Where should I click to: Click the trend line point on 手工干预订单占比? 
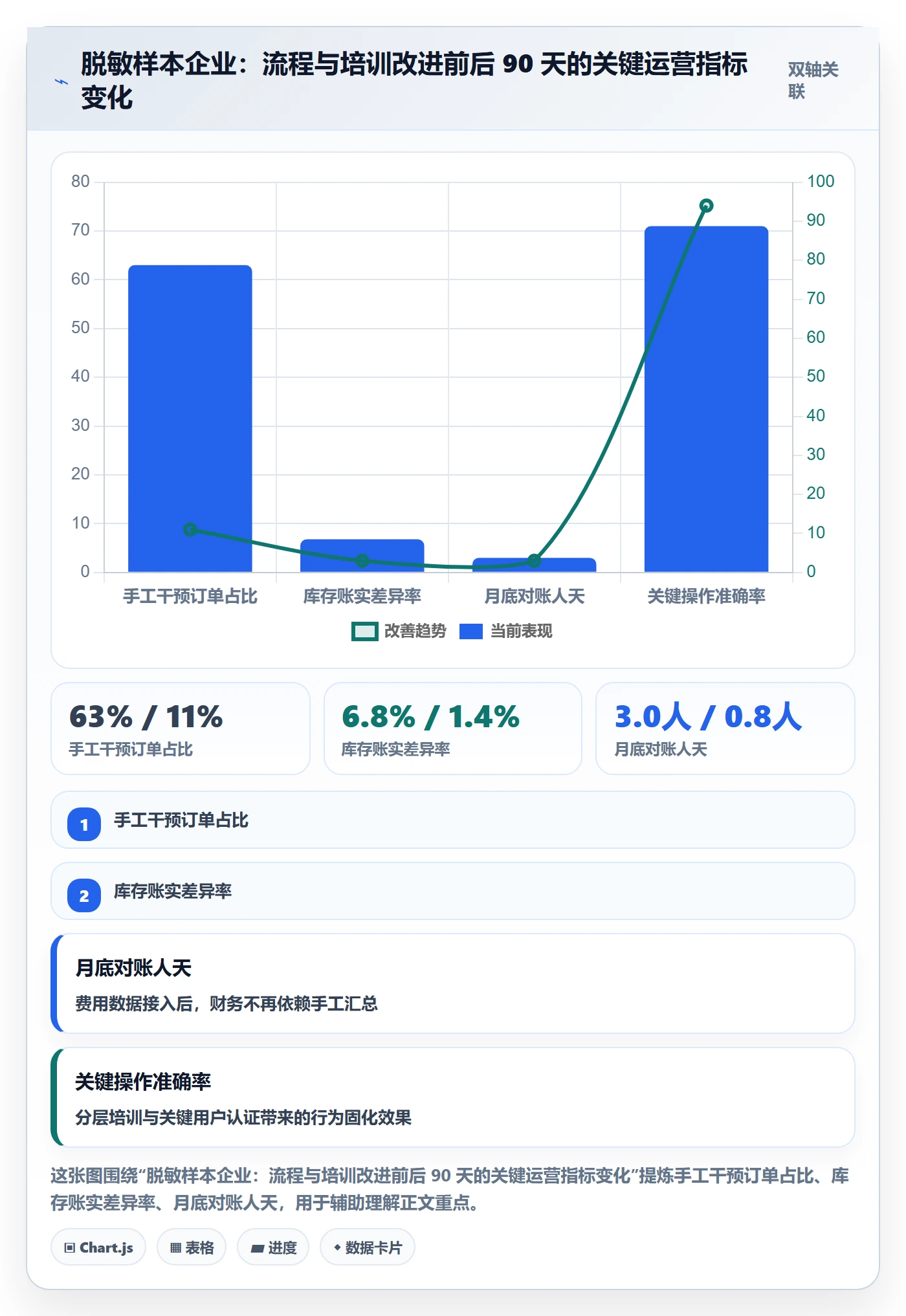tap(190, 529)
